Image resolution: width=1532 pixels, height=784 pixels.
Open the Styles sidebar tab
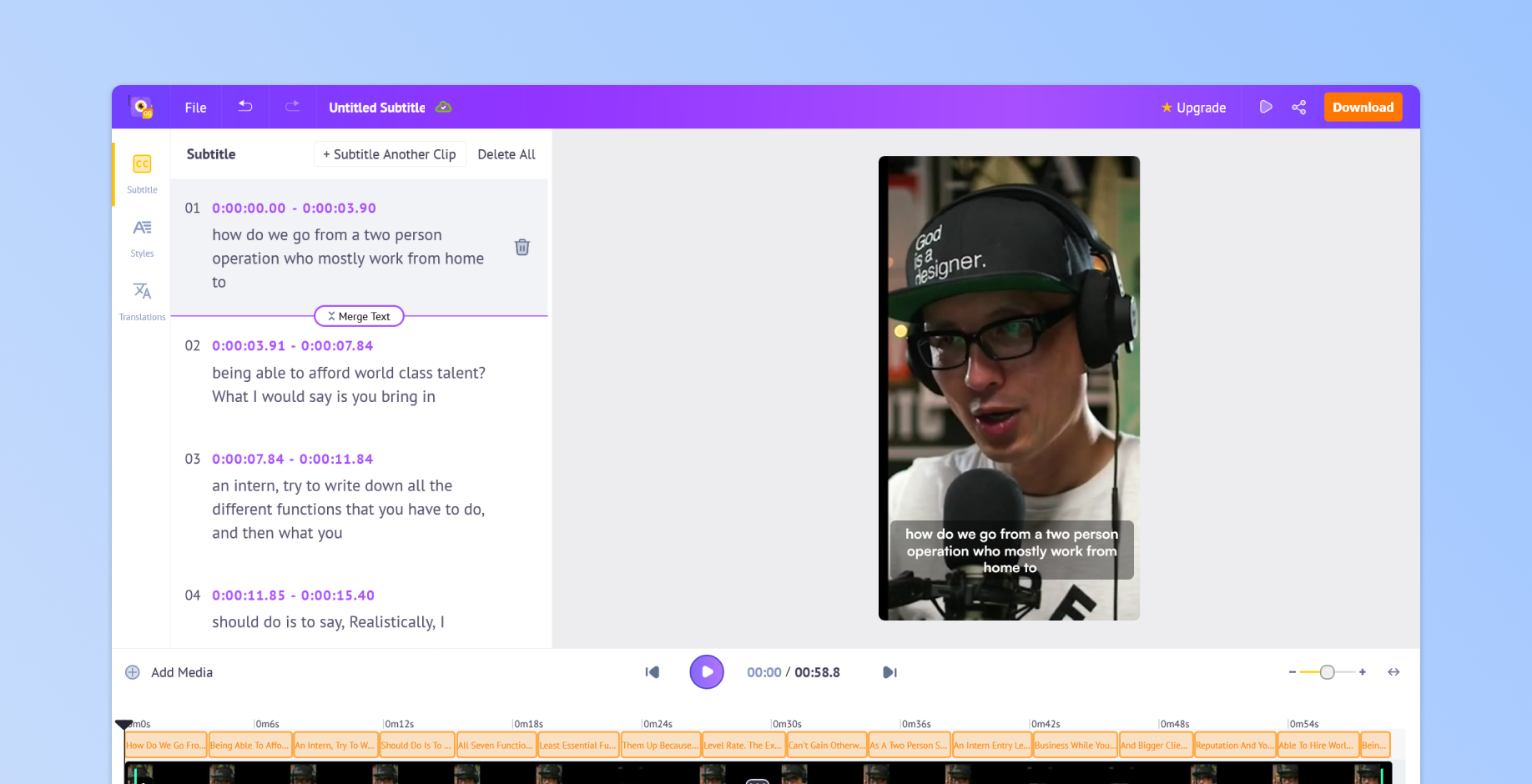[x=142, y=238]
